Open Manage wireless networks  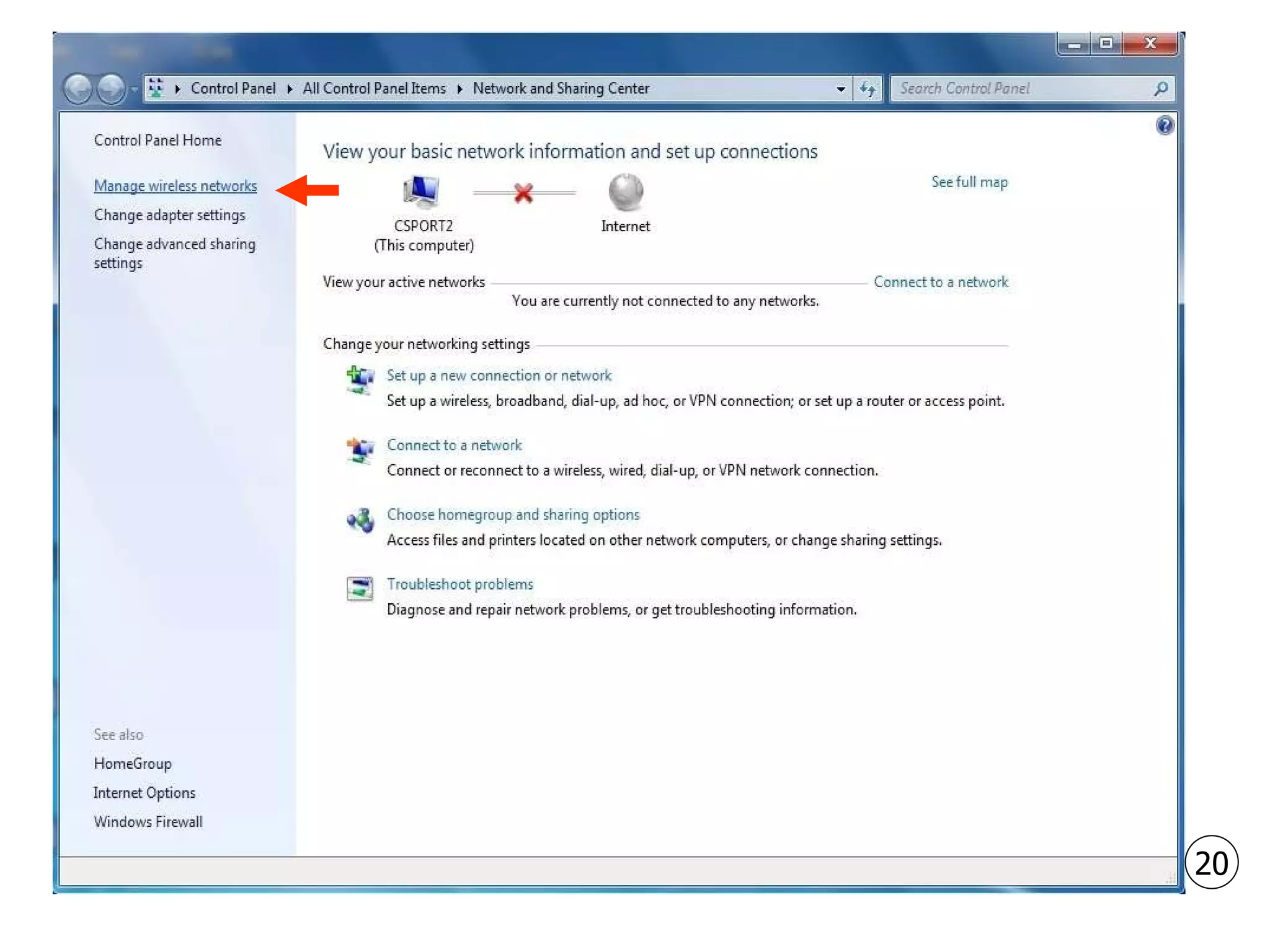coord(175,186)
